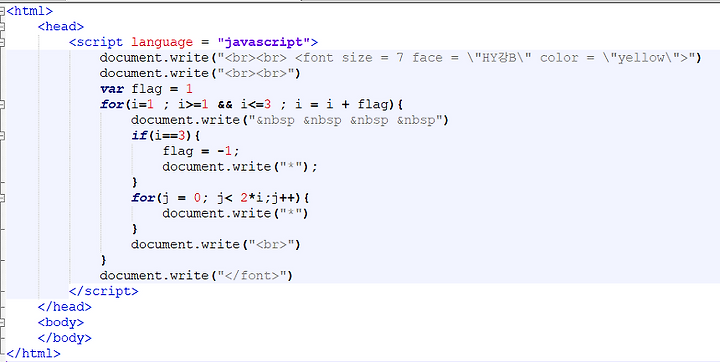
Task: Click the opening <html> tag text
Action: pos(30,11)
